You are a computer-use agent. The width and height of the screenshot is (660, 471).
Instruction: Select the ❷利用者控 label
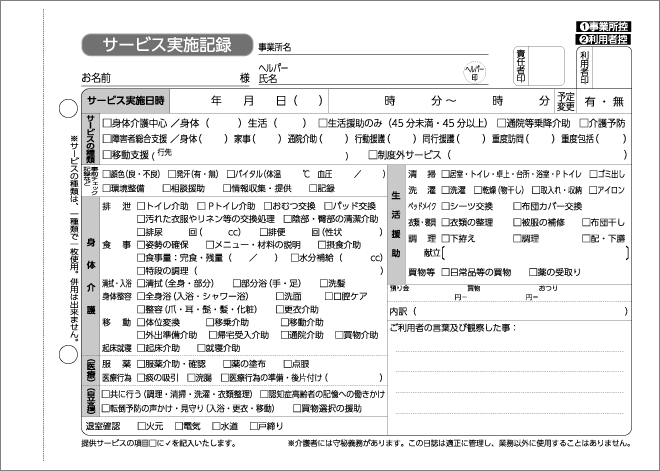click(604, 40)
